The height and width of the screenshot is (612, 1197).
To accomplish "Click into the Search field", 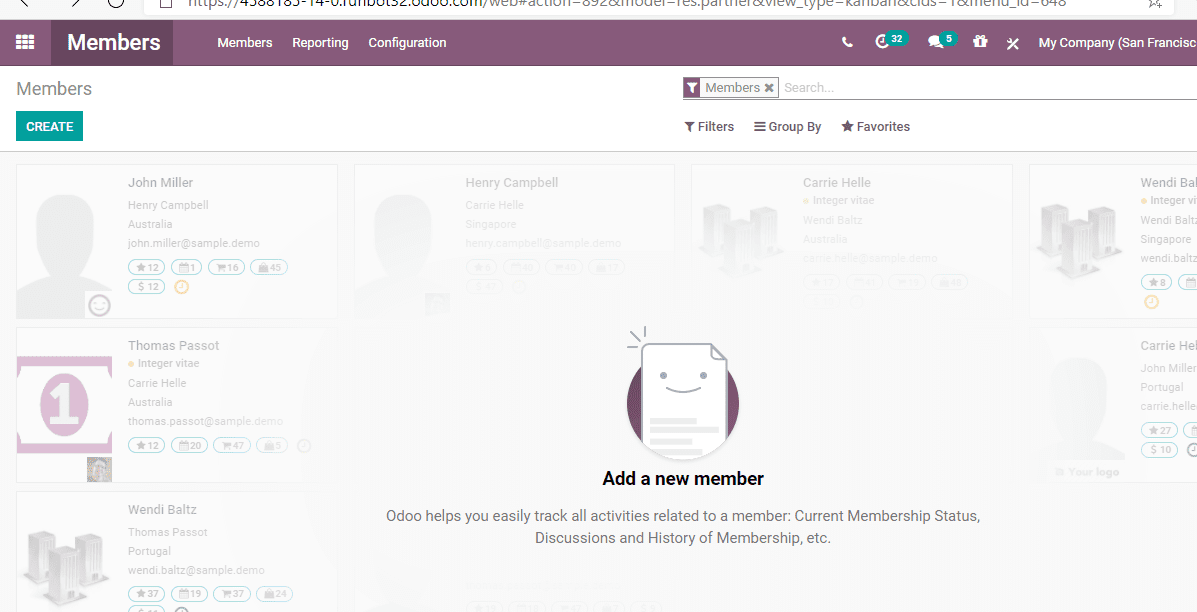I will 989,88.
